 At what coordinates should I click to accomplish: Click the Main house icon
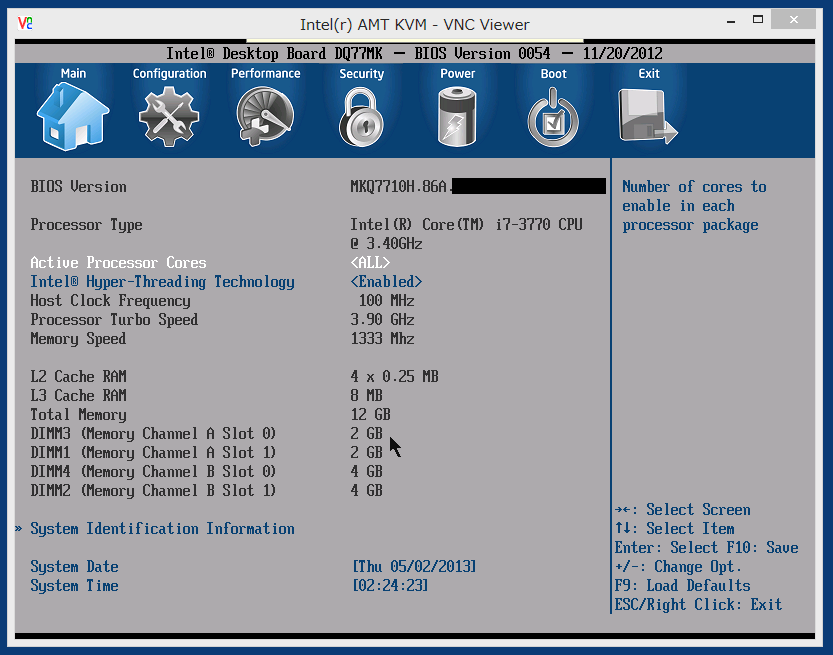[x=73, y=117]
